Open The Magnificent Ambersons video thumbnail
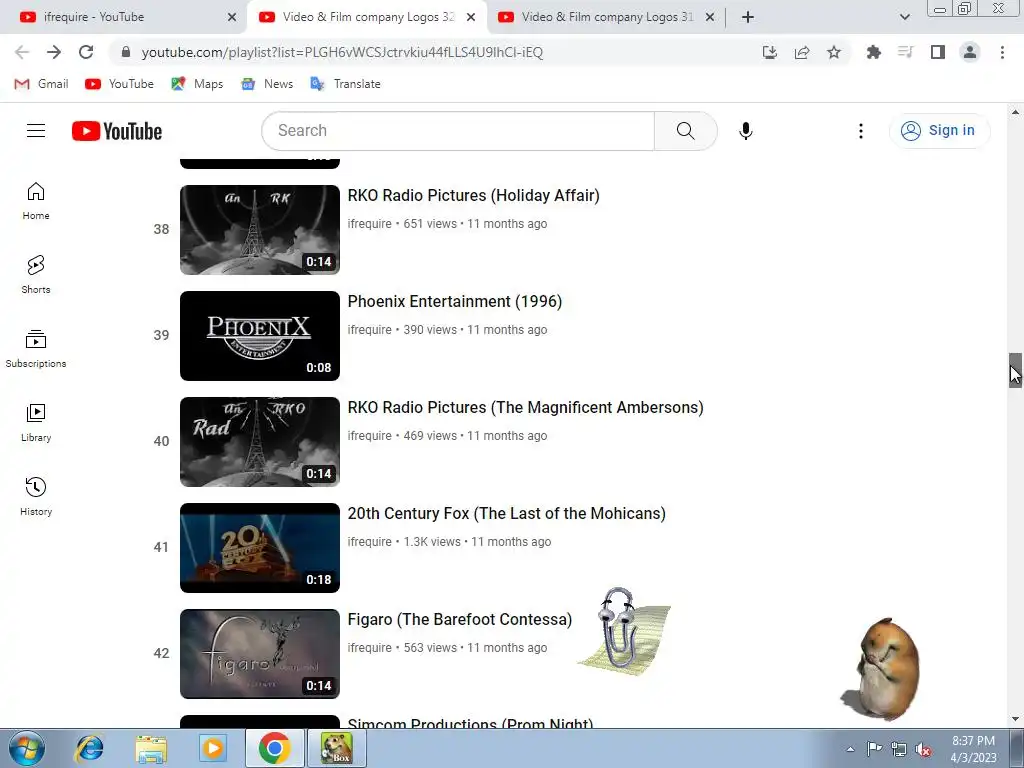Image resolution: width=1024 pixels, height=768 pixels. [x=260, y=441]
